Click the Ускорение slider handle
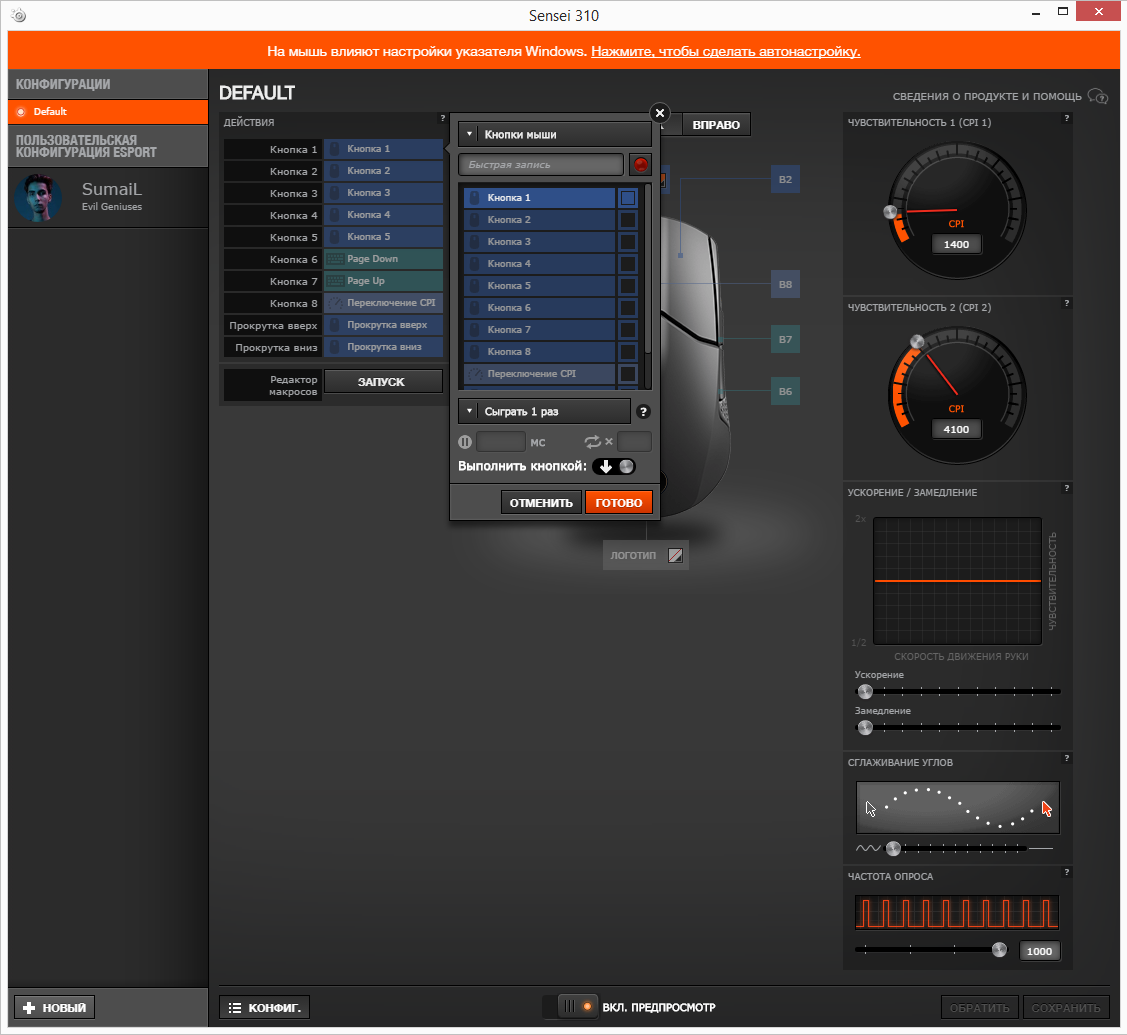 (x=865, y=691)
